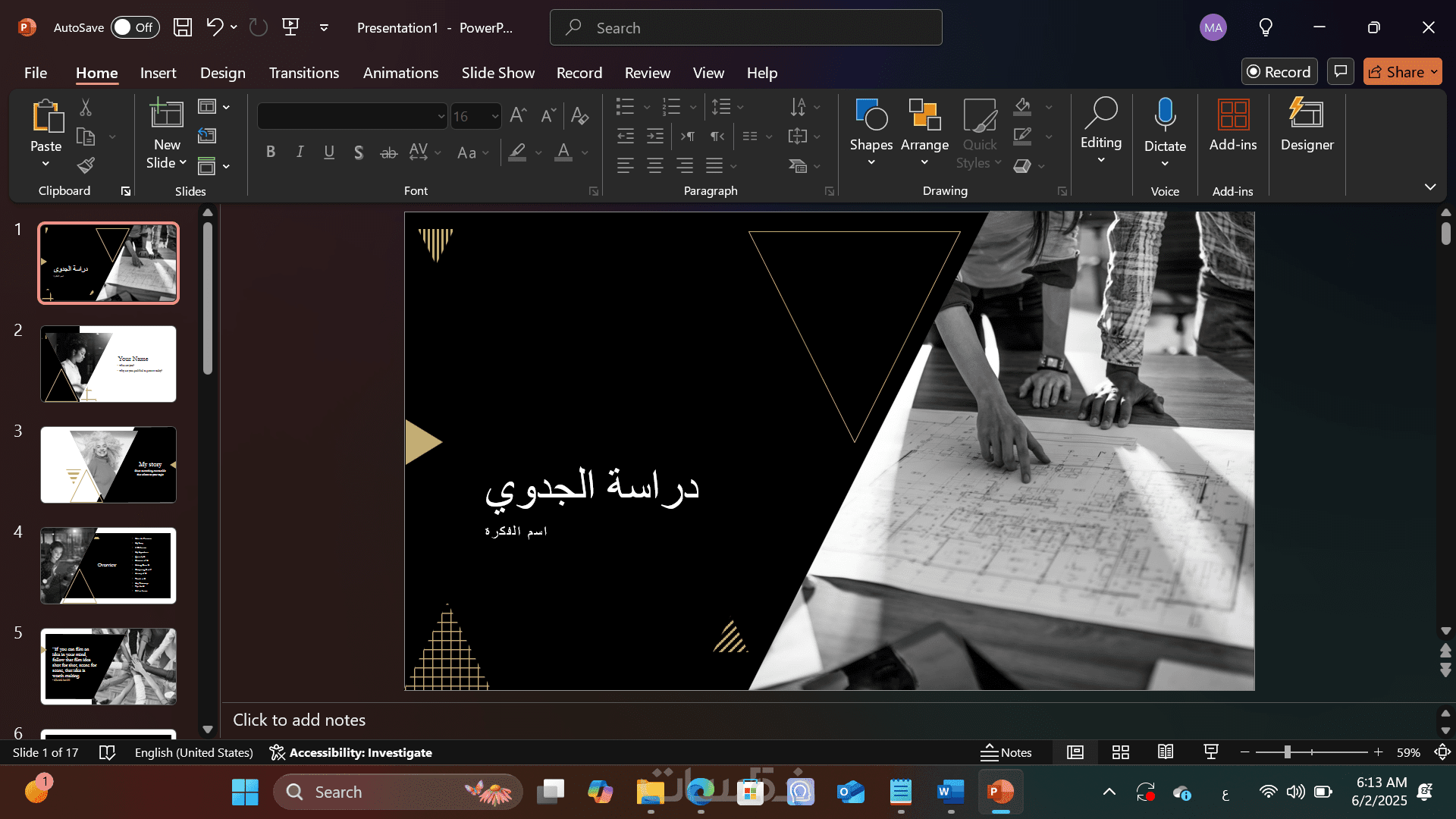Open Reading View from status bar
Image resolution: width=1456 pixels, height=819 pixels.
(1166, 752)
